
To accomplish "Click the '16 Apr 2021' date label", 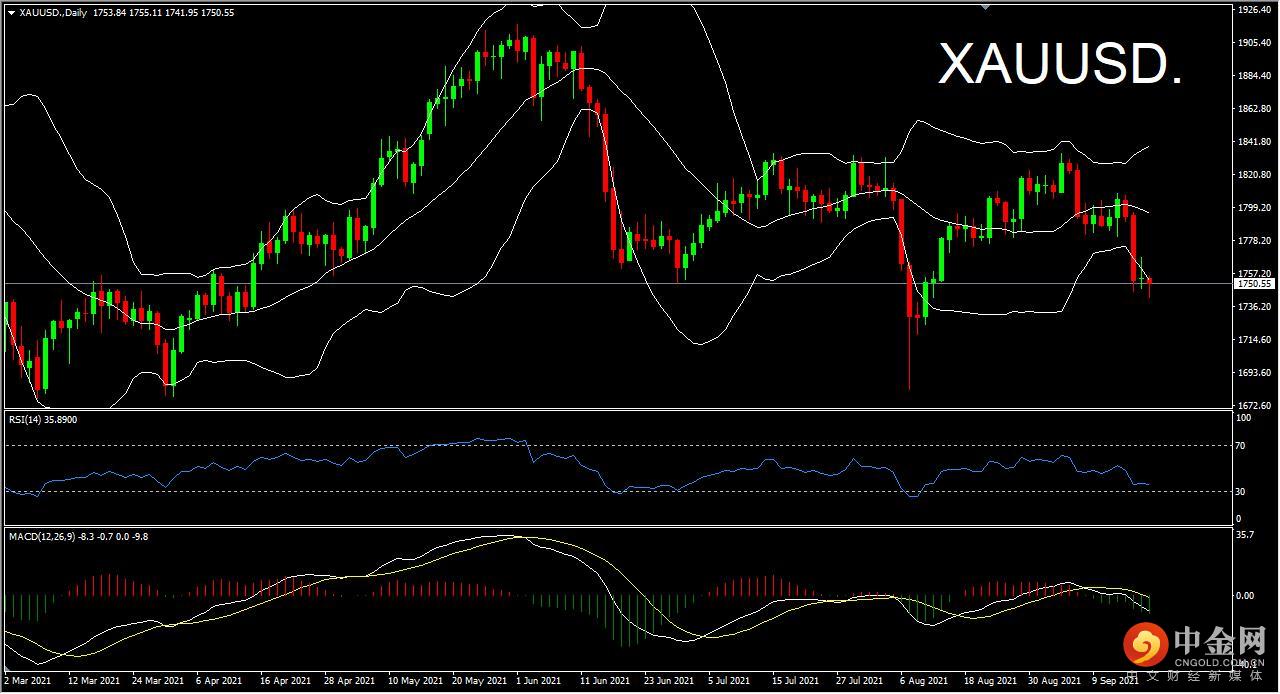I will (x=284, y=681).
